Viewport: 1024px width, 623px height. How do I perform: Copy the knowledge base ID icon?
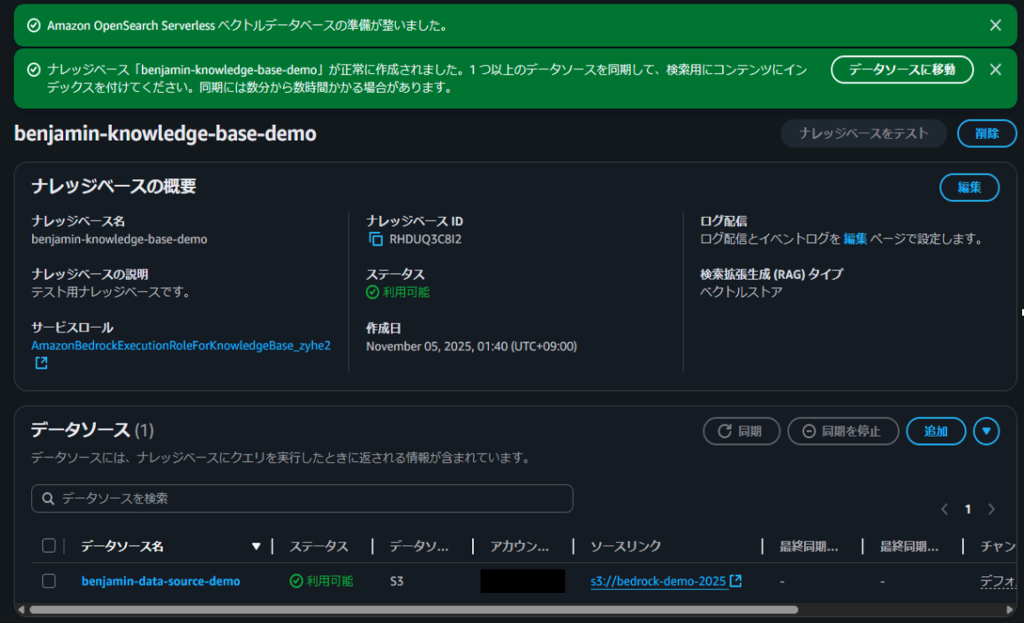coord(376,239)
